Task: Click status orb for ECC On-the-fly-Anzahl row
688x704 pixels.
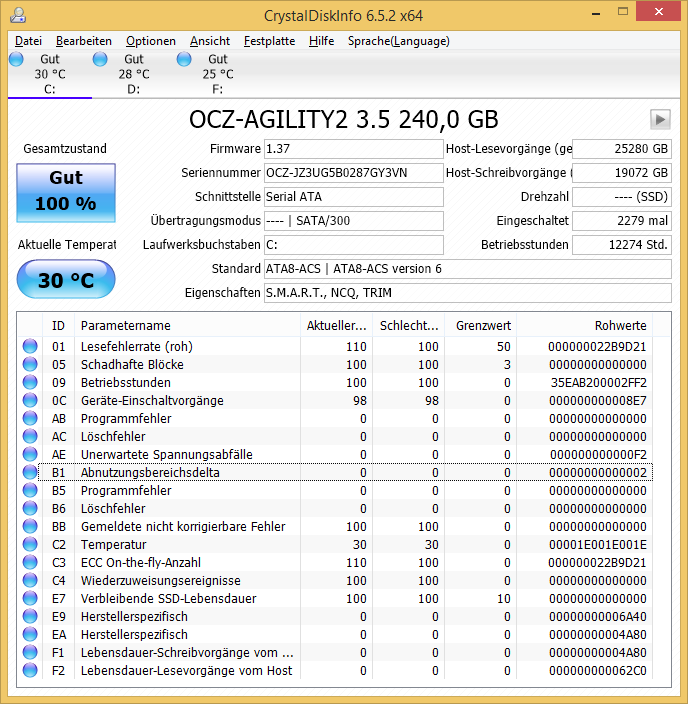Action: coord(30,562)
